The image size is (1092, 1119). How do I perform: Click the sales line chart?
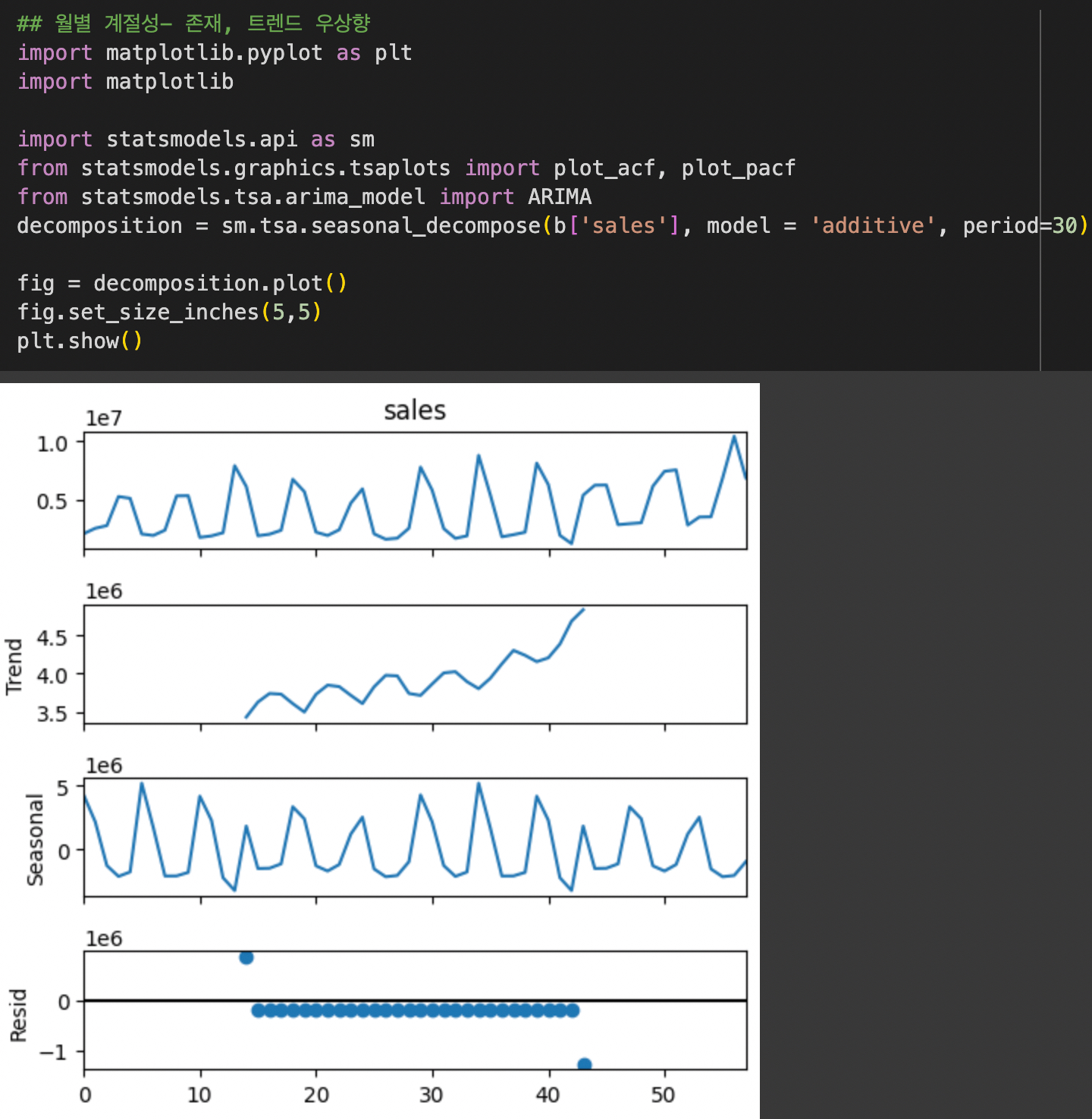(415, 490)
